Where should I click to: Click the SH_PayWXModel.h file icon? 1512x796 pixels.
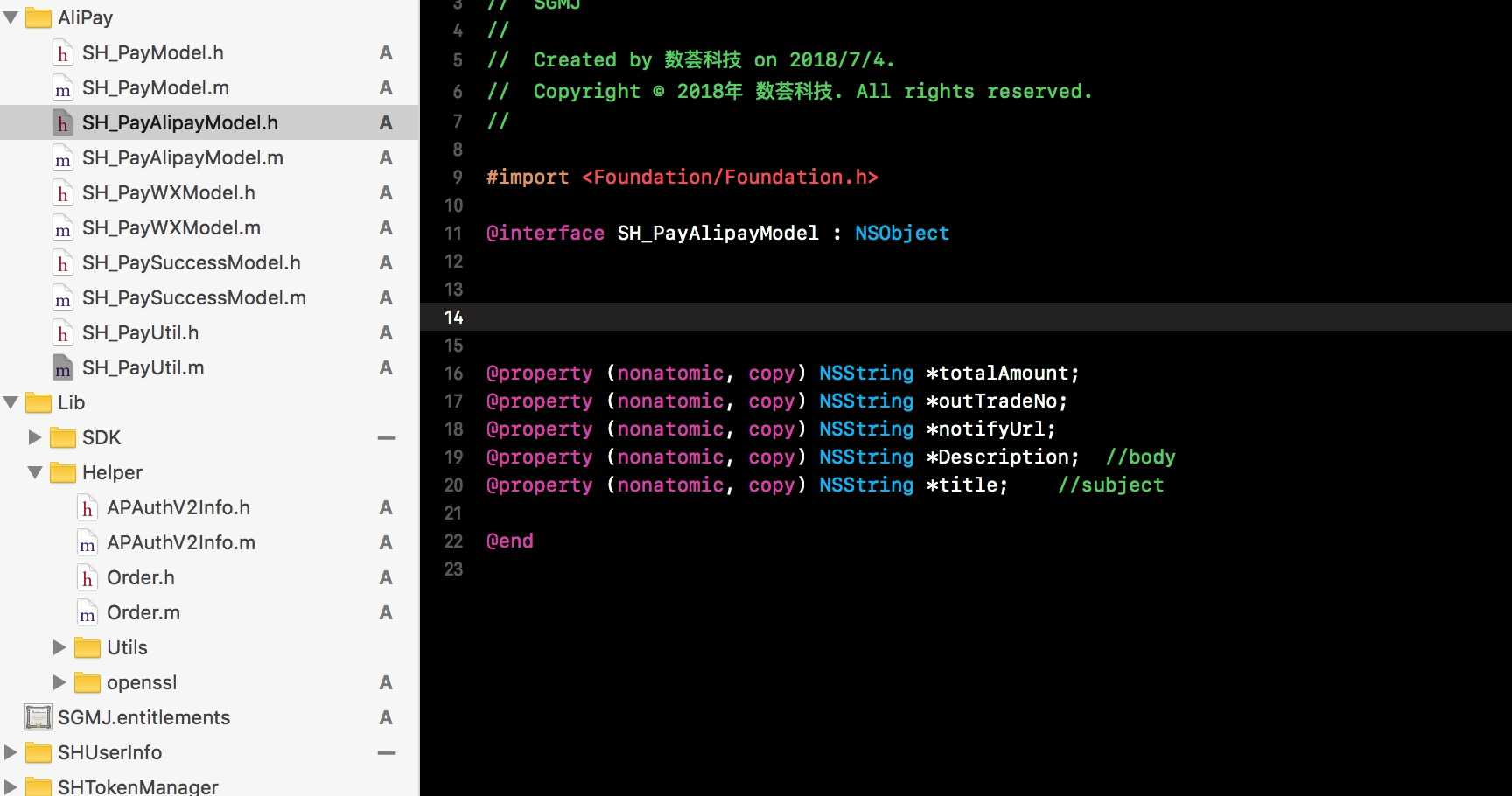[x=63, y=193]
